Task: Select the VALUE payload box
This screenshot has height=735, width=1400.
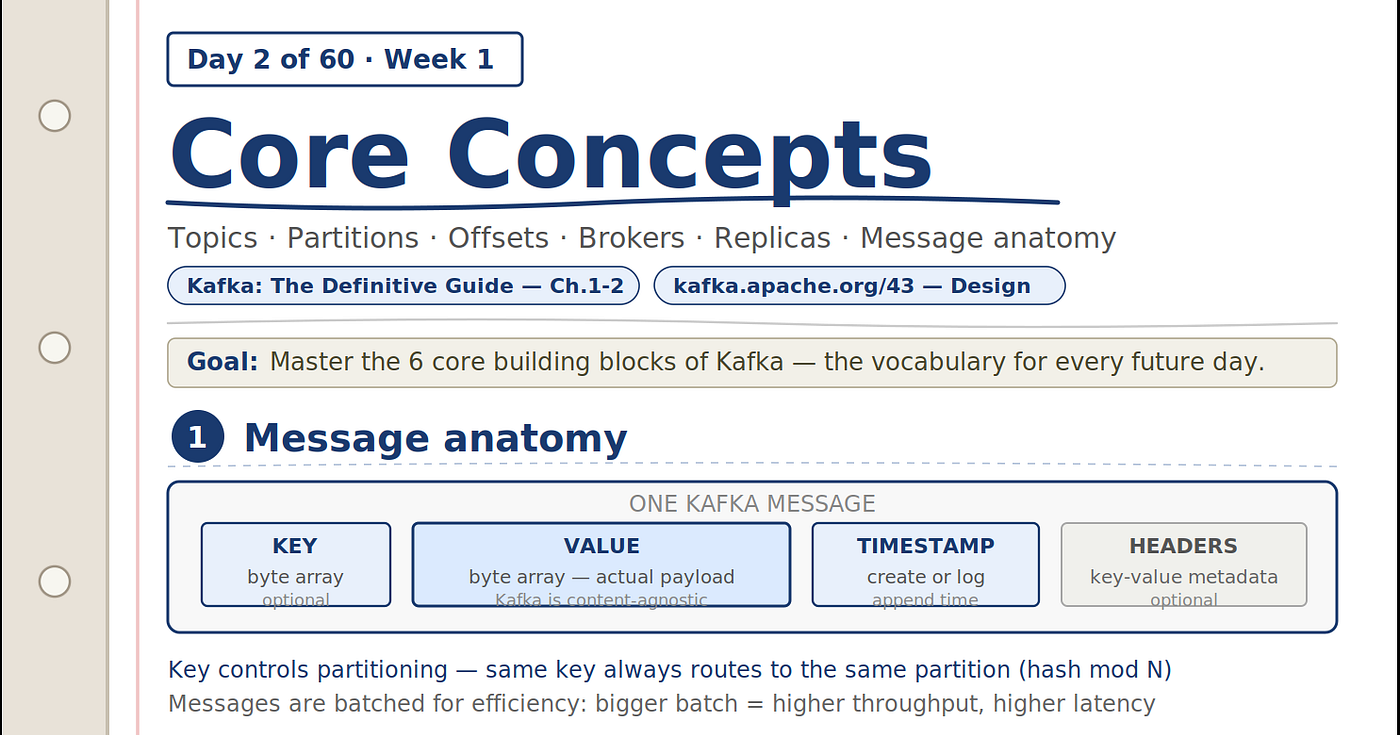Action: point(602,565)
